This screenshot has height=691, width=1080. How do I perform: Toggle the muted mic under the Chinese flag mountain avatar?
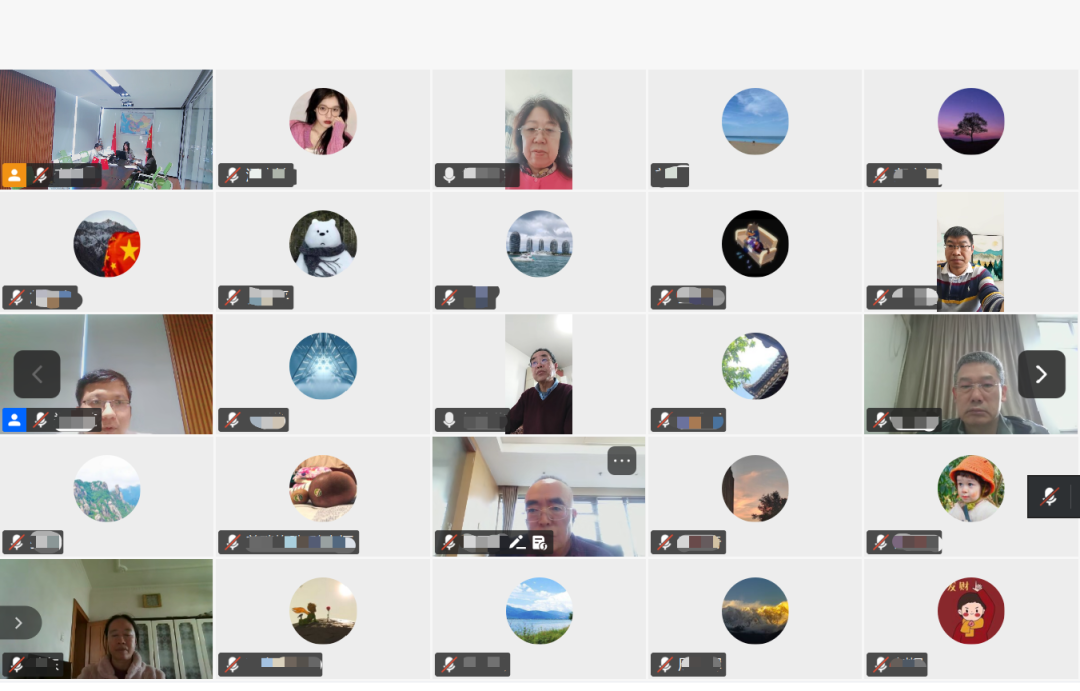pyautogui.click(x=17, y=298)
